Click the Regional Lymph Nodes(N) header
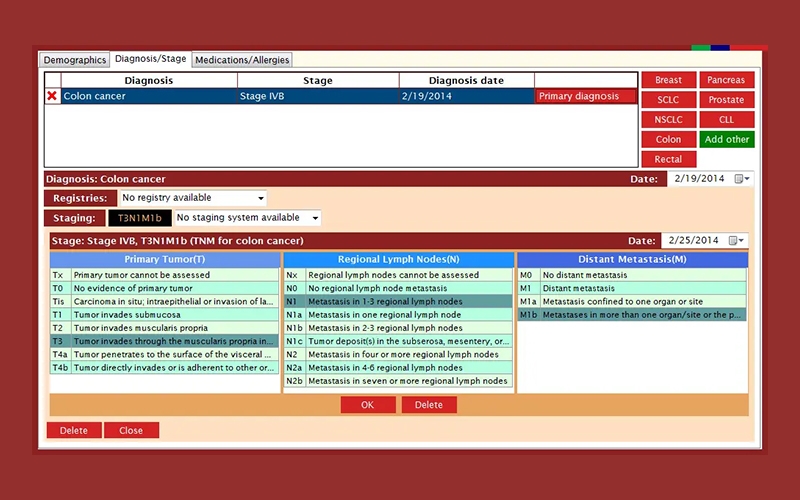 pyautogui.click(x=398, y=259)
